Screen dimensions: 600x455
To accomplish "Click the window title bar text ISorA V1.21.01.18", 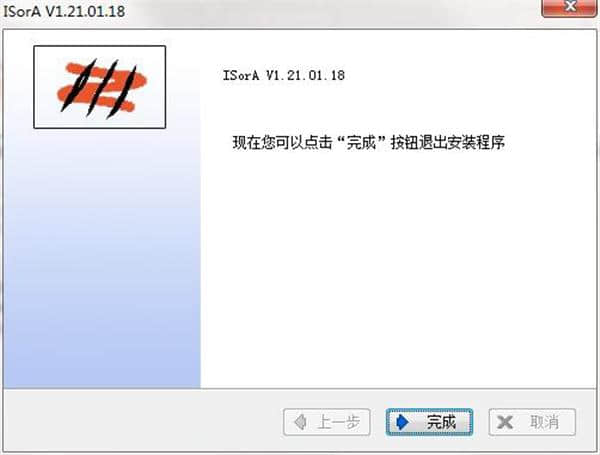I will coord(64,11).
